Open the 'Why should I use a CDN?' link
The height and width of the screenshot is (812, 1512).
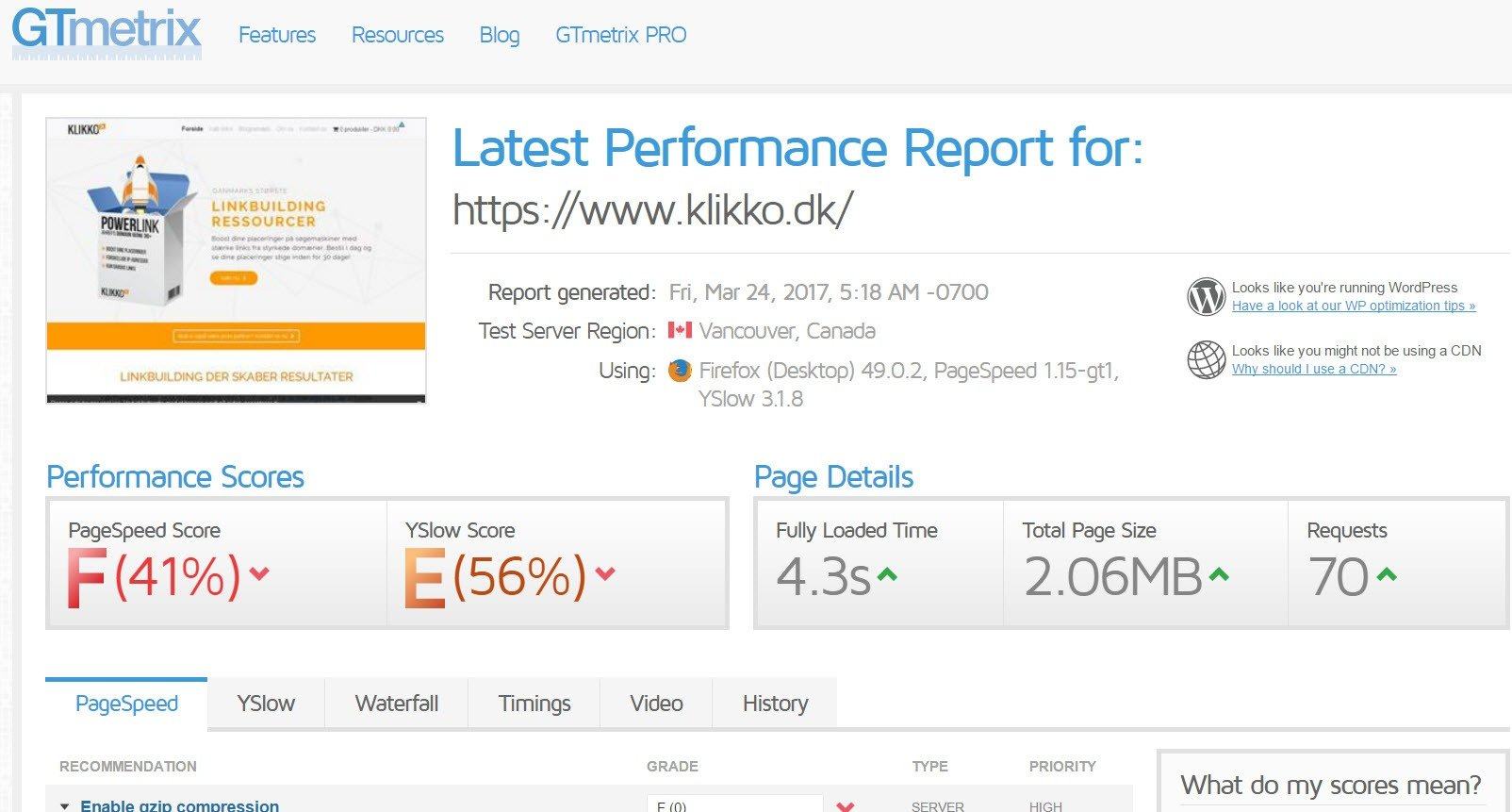click(1314, 369)
